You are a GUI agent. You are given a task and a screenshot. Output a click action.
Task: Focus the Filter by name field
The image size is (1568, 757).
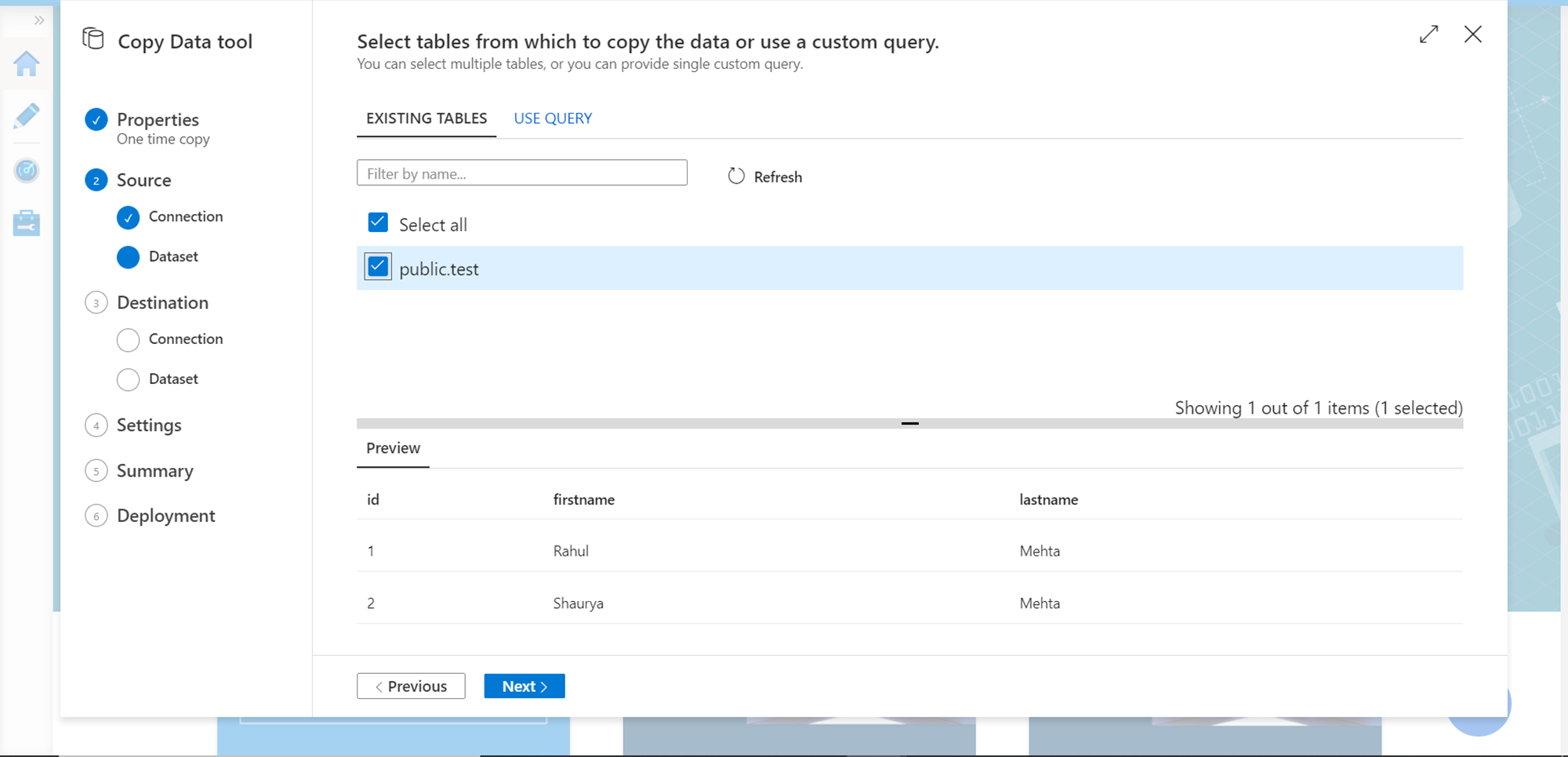coord(522,173)
